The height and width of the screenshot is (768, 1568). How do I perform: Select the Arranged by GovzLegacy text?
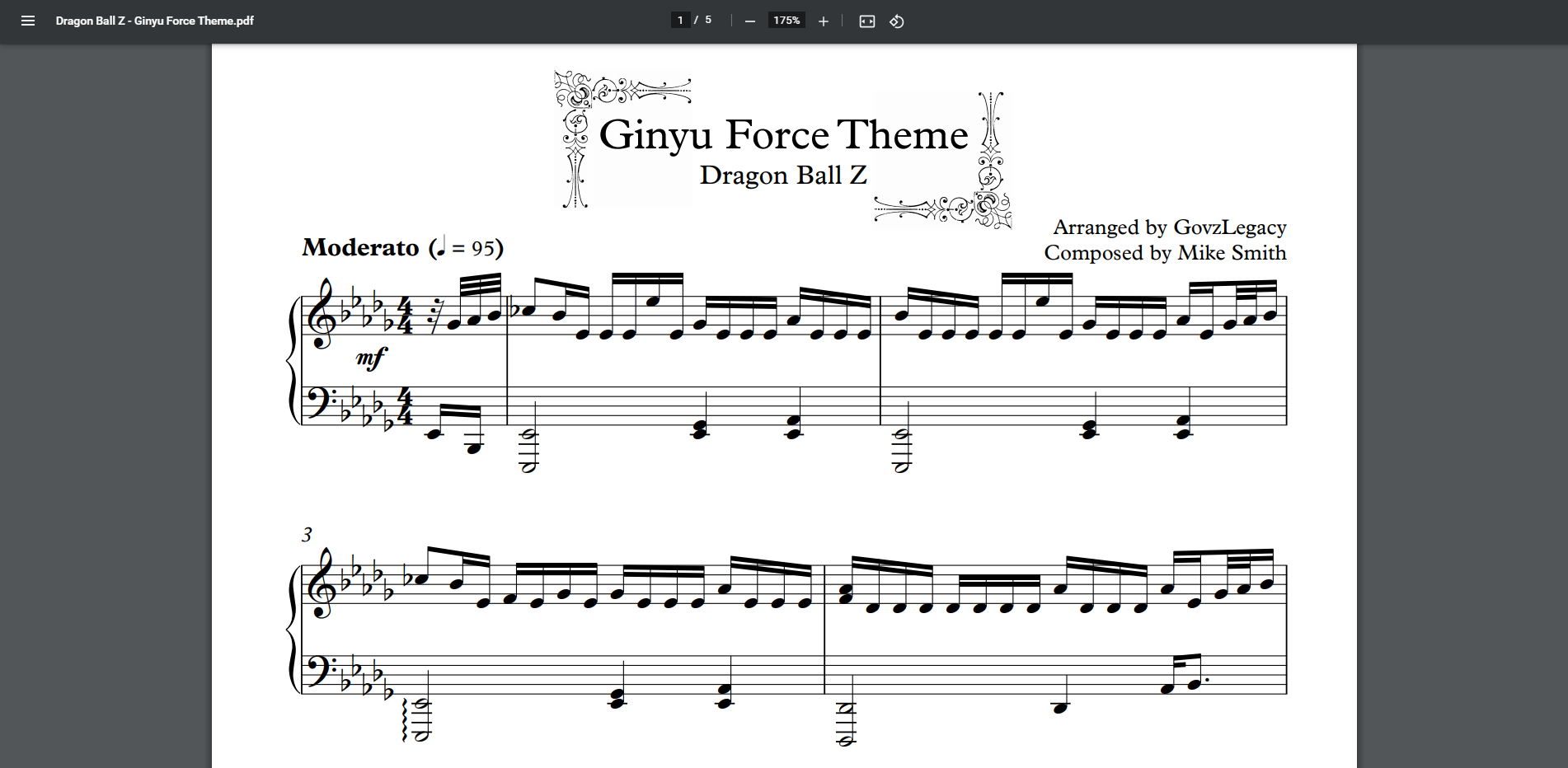click(1169, 227)
